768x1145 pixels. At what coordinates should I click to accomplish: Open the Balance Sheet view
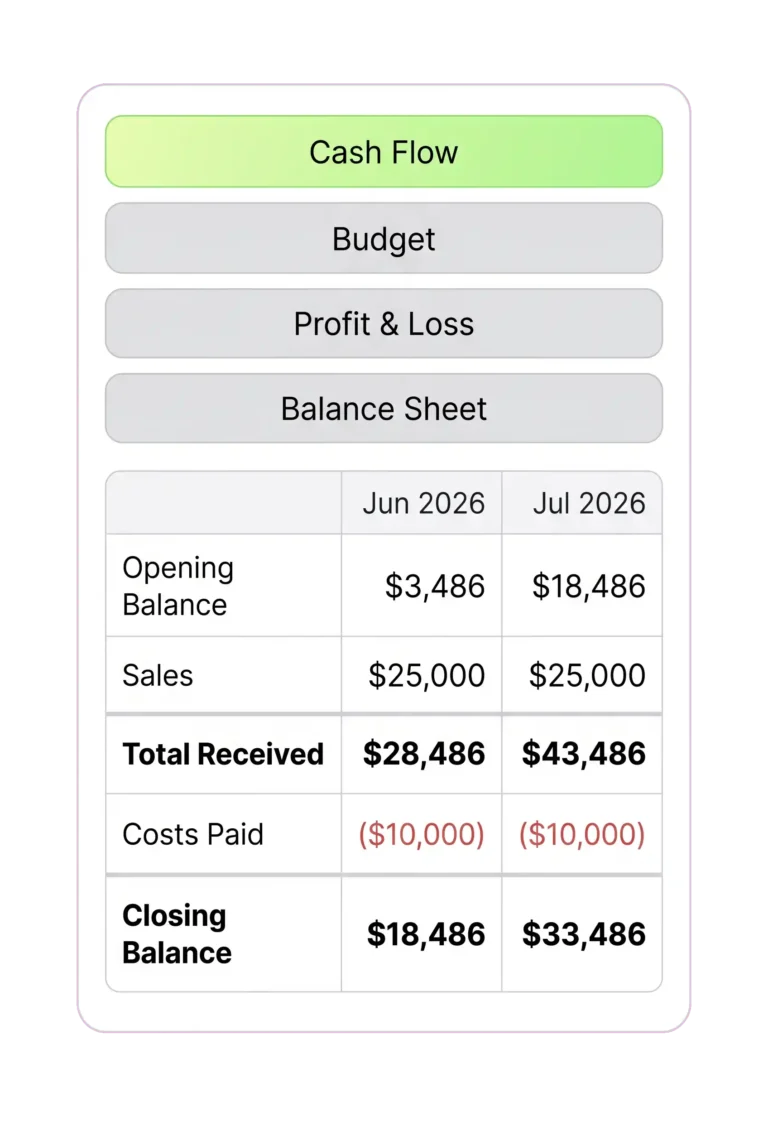[384, 408]
